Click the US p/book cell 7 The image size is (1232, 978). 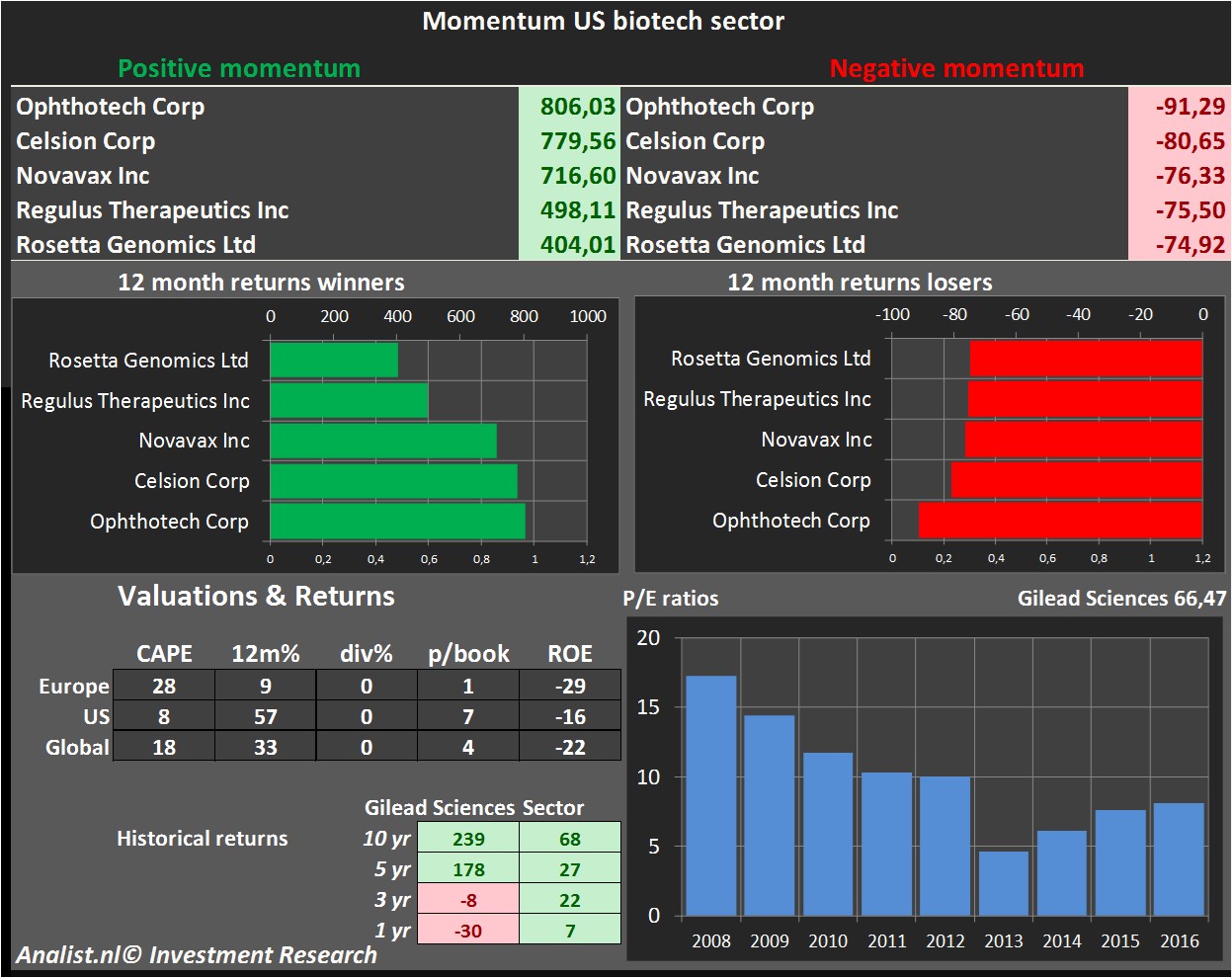[468, 716]
